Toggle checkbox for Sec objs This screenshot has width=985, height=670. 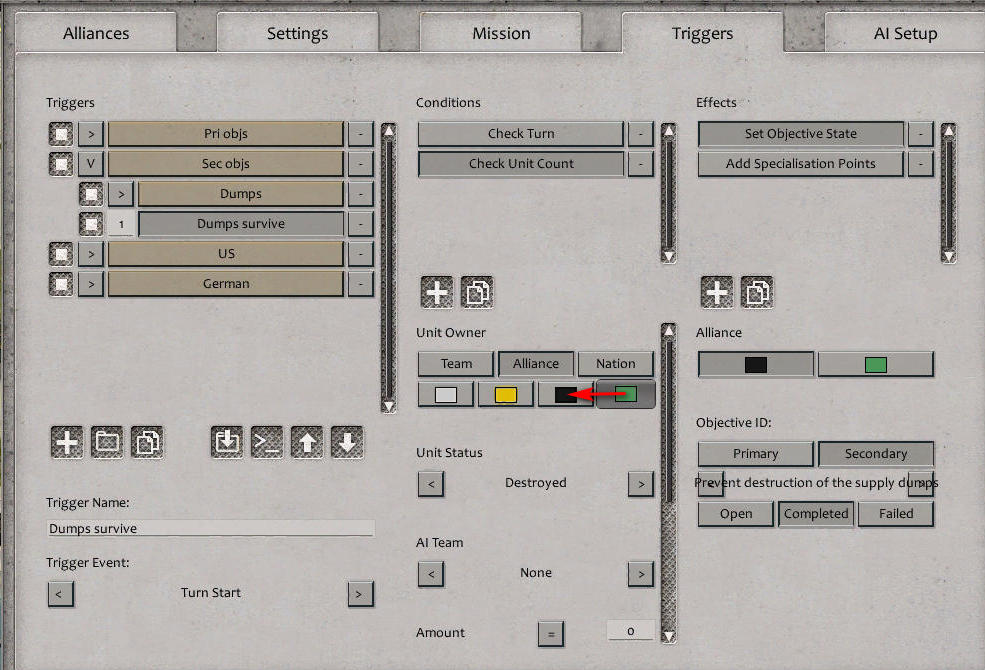[61, 164]
